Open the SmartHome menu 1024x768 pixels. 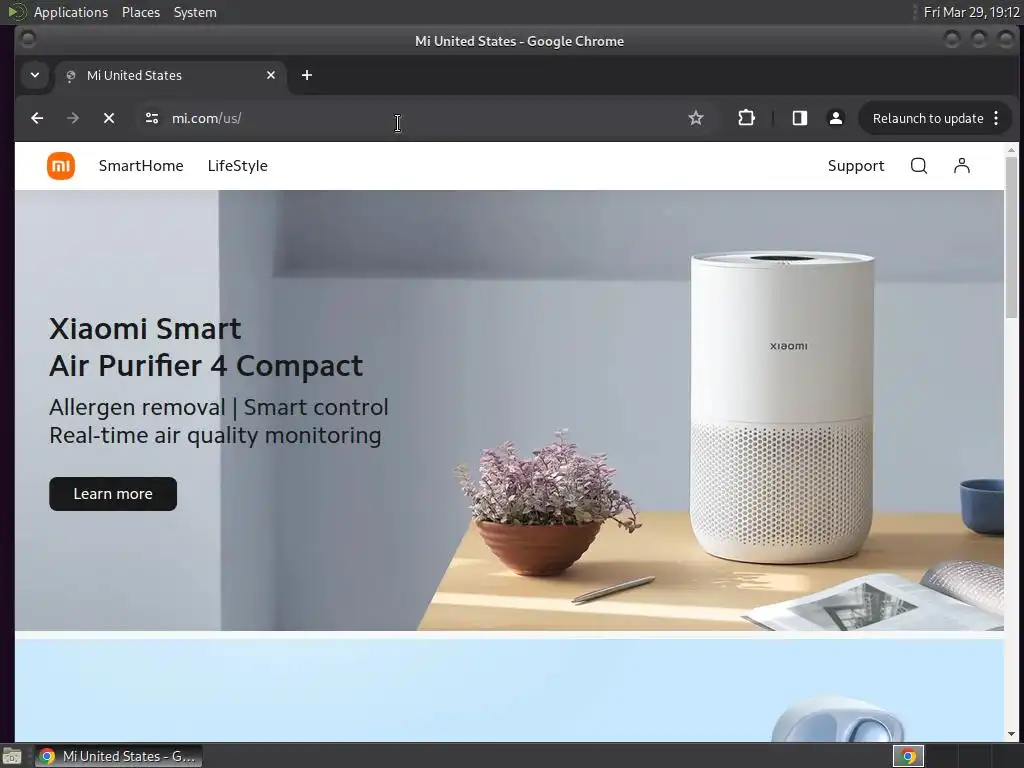pyautogui.click(x=141, y=166)
